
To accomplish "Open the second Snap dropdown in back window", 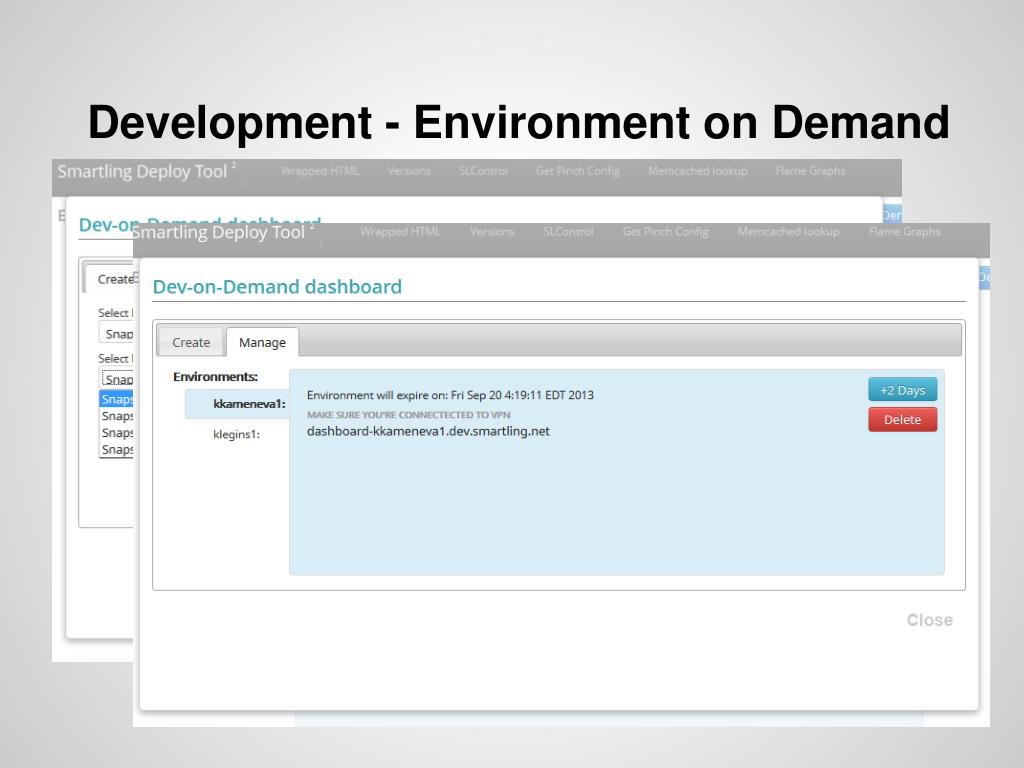I will [116, 379].
